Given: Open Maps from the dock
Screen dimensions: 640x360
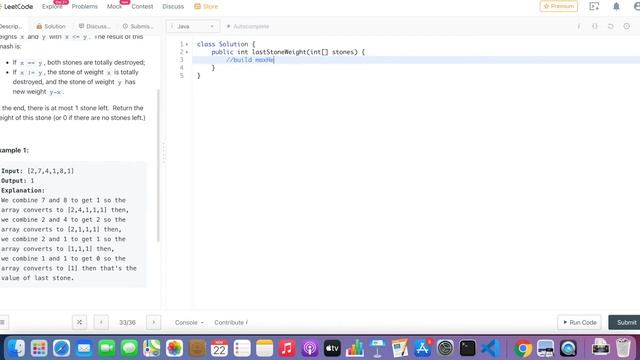Looking at the screenshot, I should tap(151, 349).
